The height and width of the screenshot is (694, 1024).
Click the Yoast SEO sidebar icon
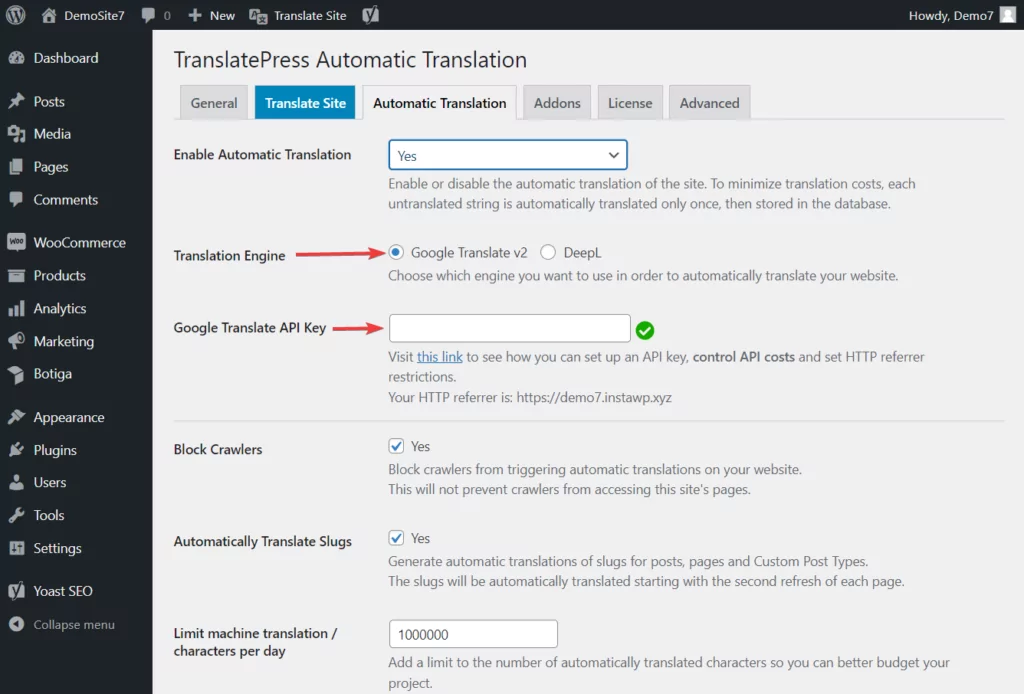pos(17,591)
